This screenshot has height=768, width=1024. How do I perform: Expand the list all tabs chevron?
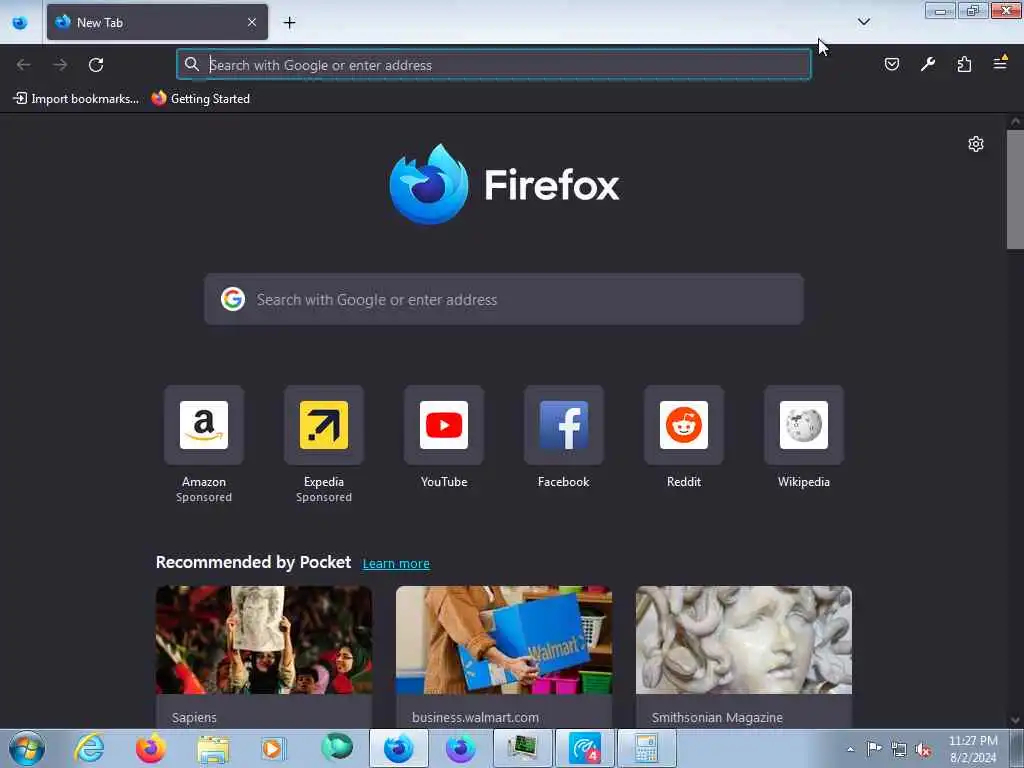click(x=863, y=22)
